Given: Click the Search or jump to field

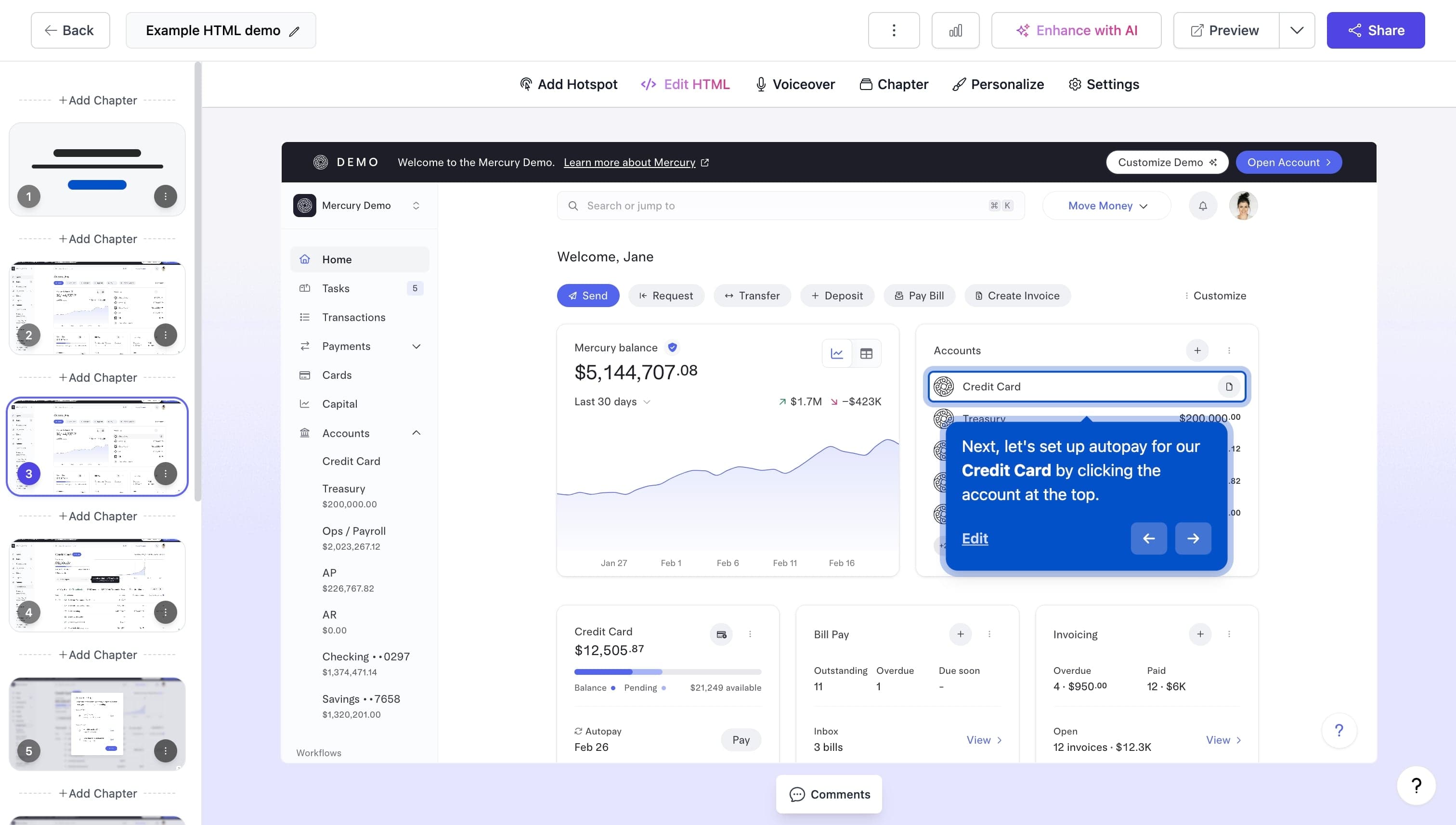Looking at the screenshot, I should (791, 206).
